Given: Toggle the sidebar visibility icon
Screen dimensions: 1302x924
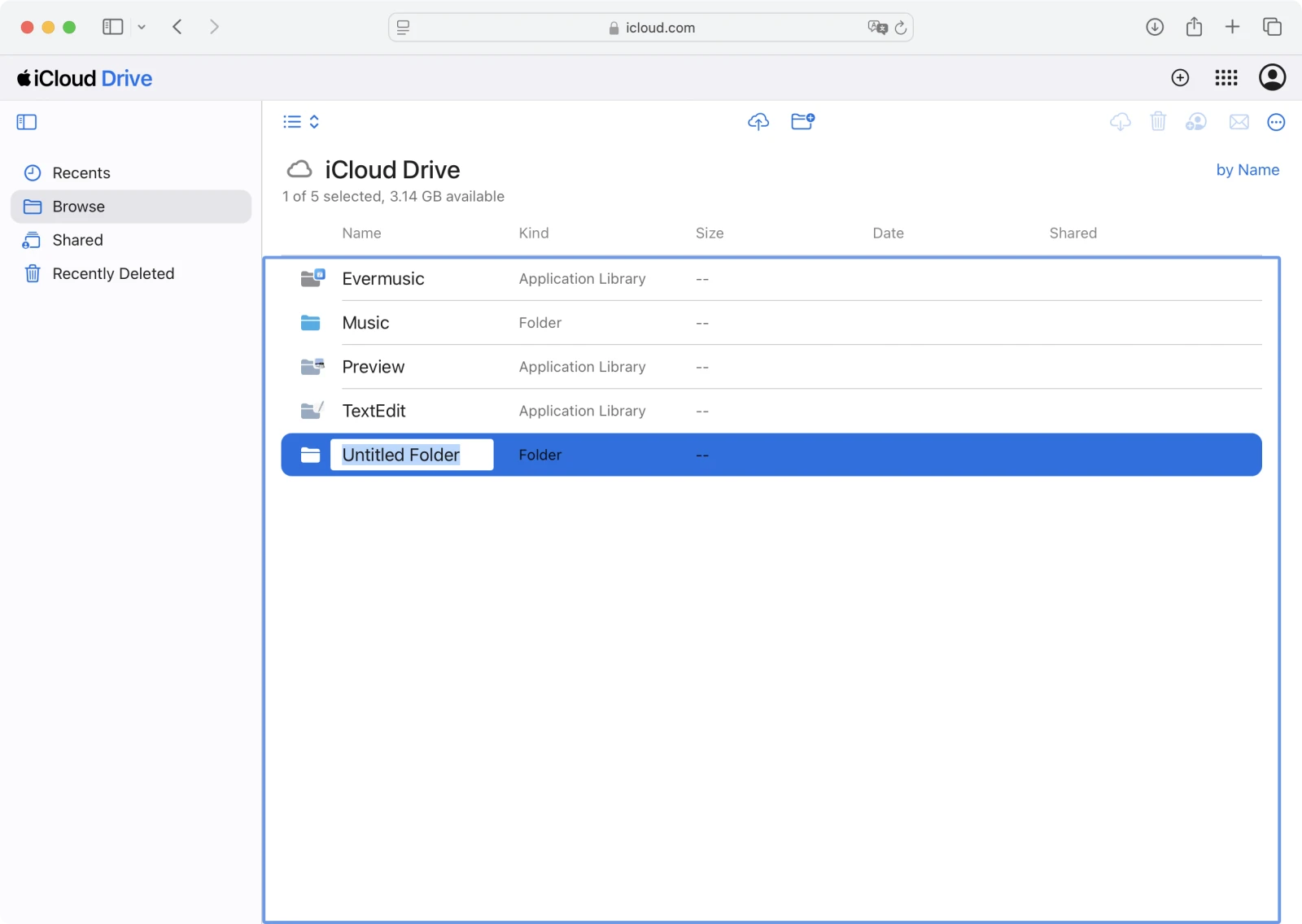Looking at the screenshot, I should pyautogui.click(x=26, y=121).
